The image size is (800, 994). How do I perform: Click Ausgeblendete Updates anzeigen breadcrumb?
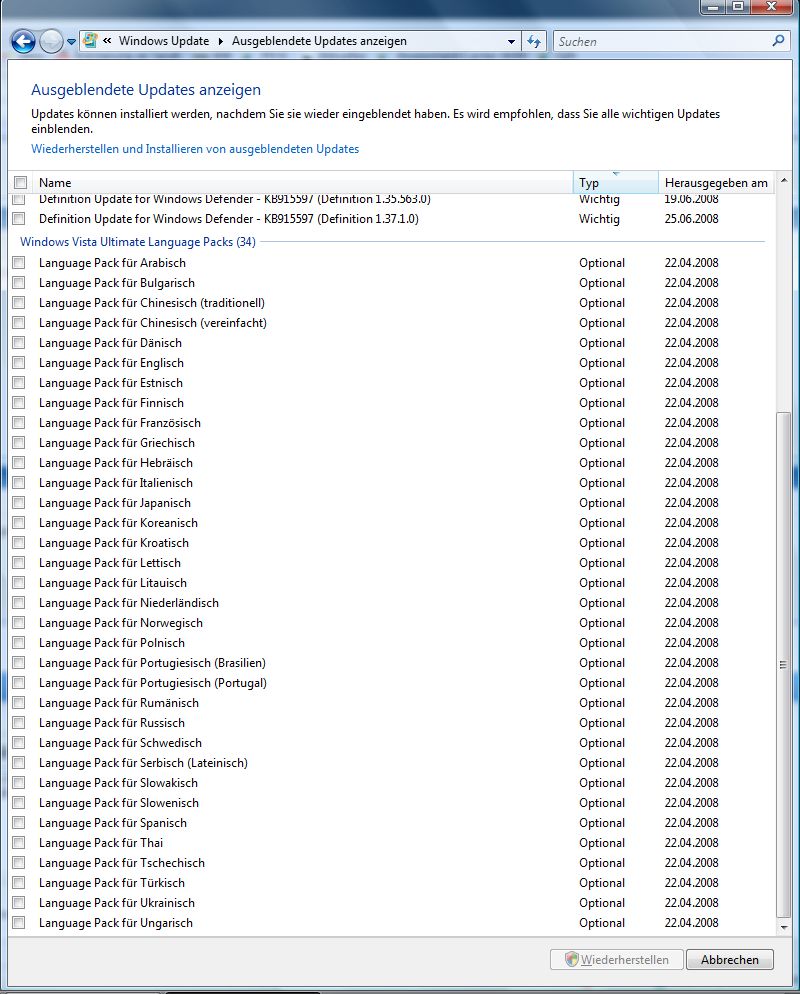click(319, 41)
